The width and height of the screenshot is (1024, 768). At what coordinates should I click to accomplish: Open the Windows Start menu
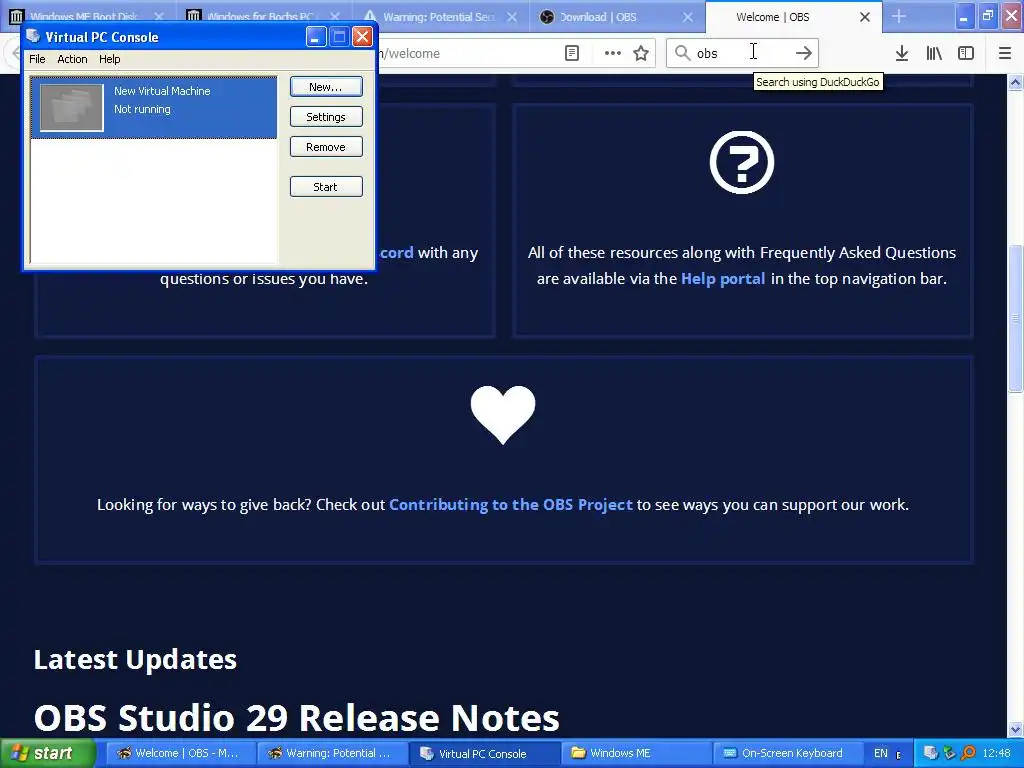pyautogui.click(x=47, y=754)
